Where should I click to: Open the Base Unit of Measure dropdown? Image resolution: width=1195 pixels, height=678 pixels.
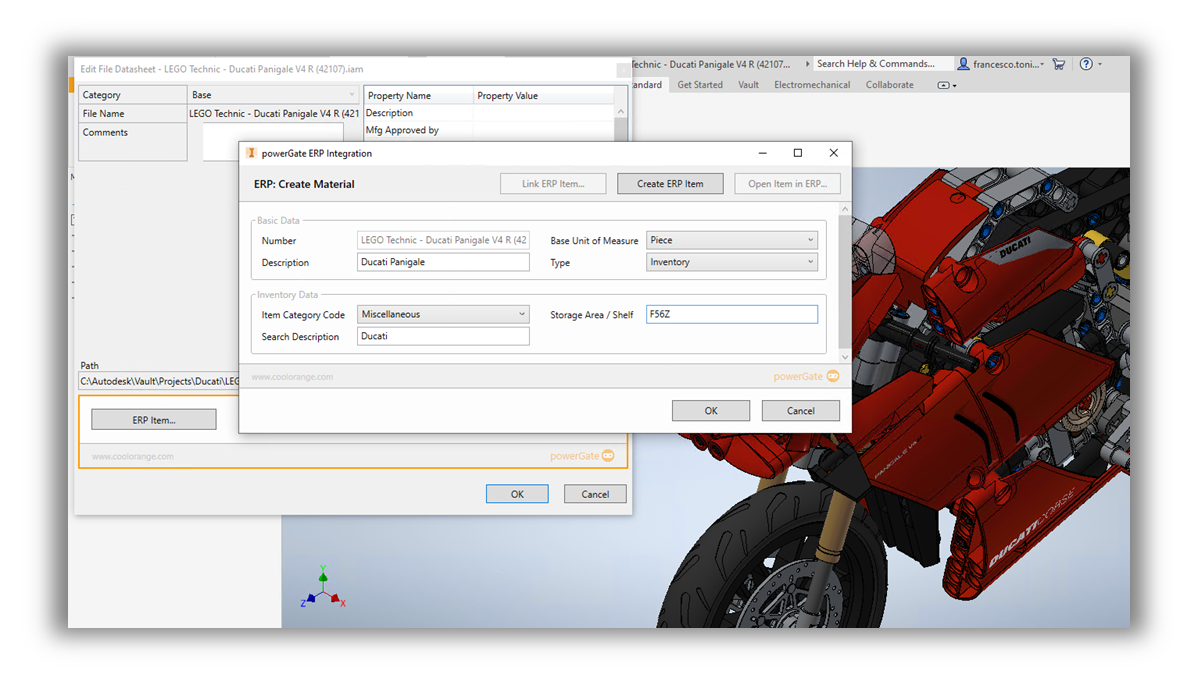(x=809, y=240)
